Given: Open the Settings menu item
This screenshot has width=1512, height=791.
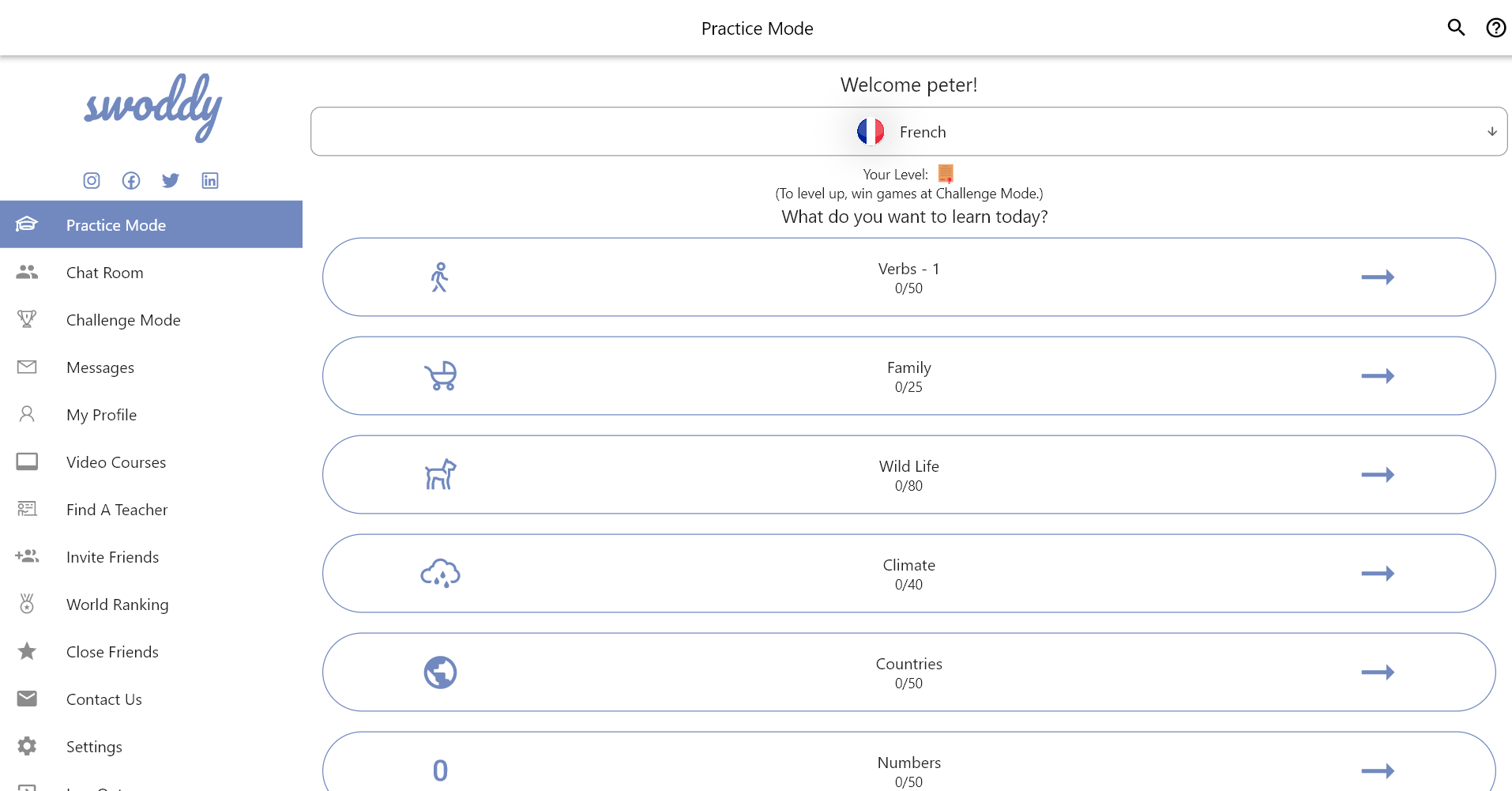Looking at the screenshot, I should coord(94,747).
